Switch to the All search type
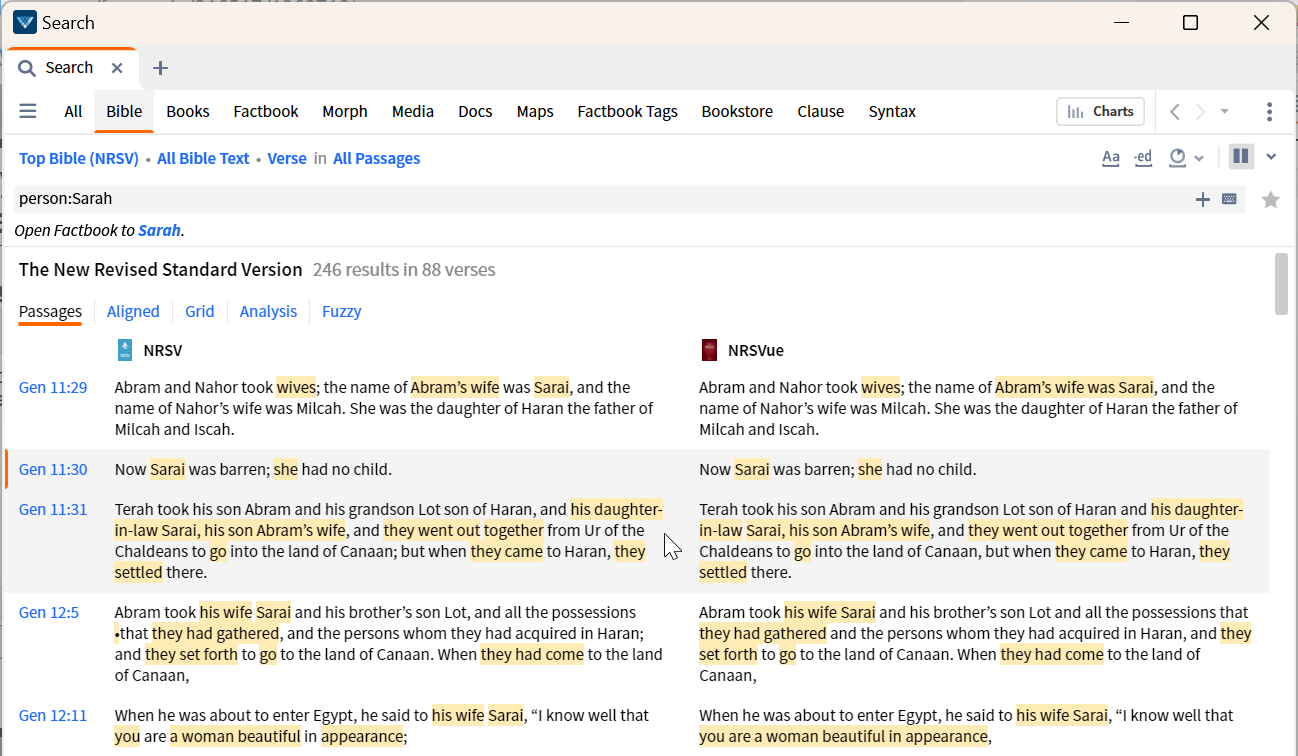The image size is (1298, 756). coord(73,111)
